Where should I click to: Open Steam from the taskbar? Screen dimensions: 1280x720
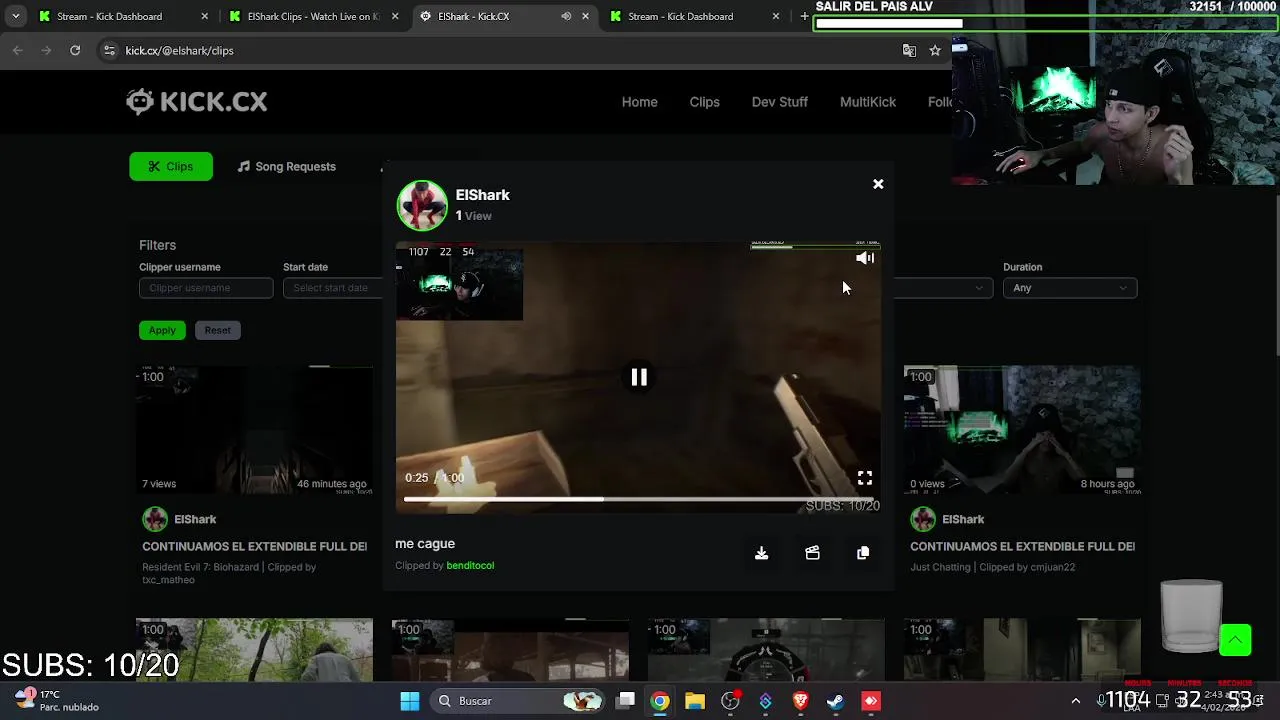click(835, 701)
